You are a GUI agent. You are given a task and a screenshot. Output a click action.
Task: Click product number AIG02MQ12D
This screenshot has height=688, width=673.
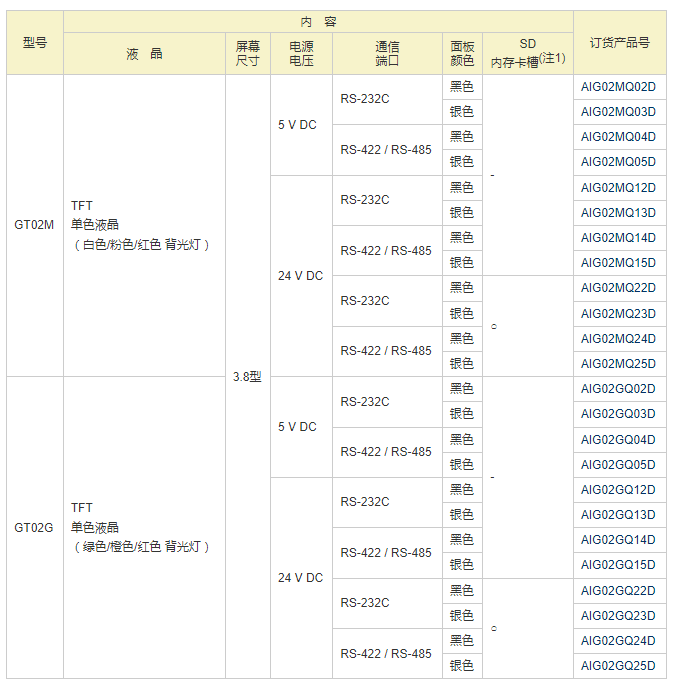618,187
